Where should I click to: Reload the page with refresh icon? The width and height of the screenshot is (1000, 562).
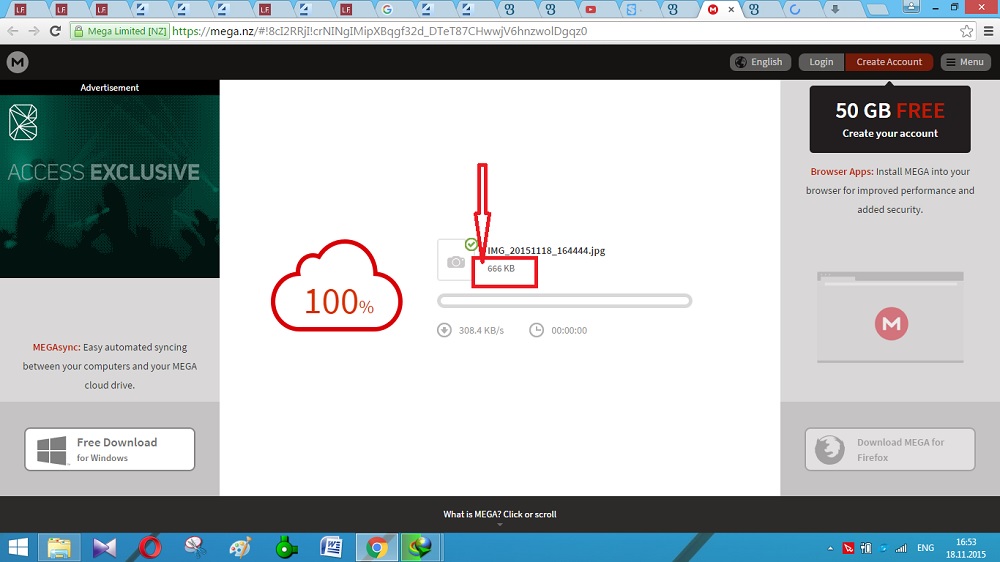(x=55, y=31)
